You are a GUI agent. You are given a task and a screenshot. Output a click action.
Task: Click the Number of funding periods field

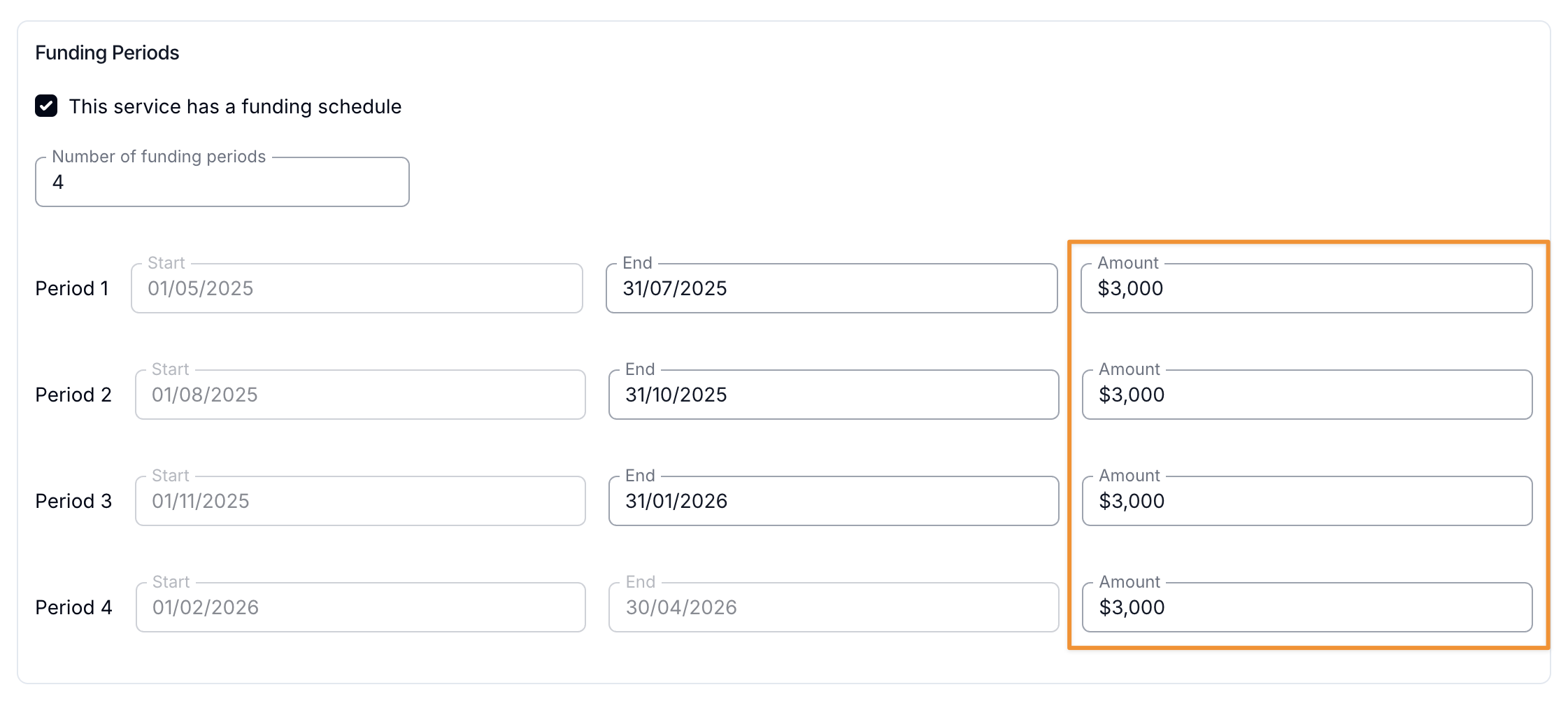(x=222, y=182)
